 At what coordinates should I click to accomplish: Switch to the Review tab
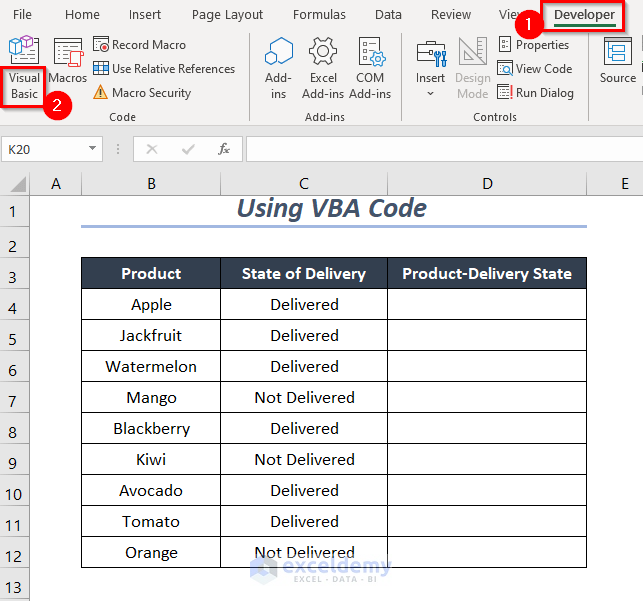click(x=451, y=15)
